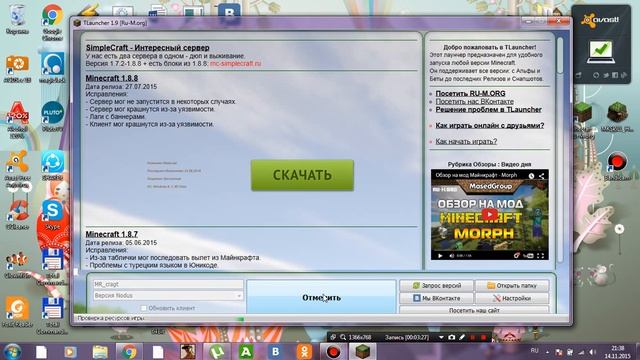Click the username field MR_cragt
640x360 pixels.
tap(168, 284)
